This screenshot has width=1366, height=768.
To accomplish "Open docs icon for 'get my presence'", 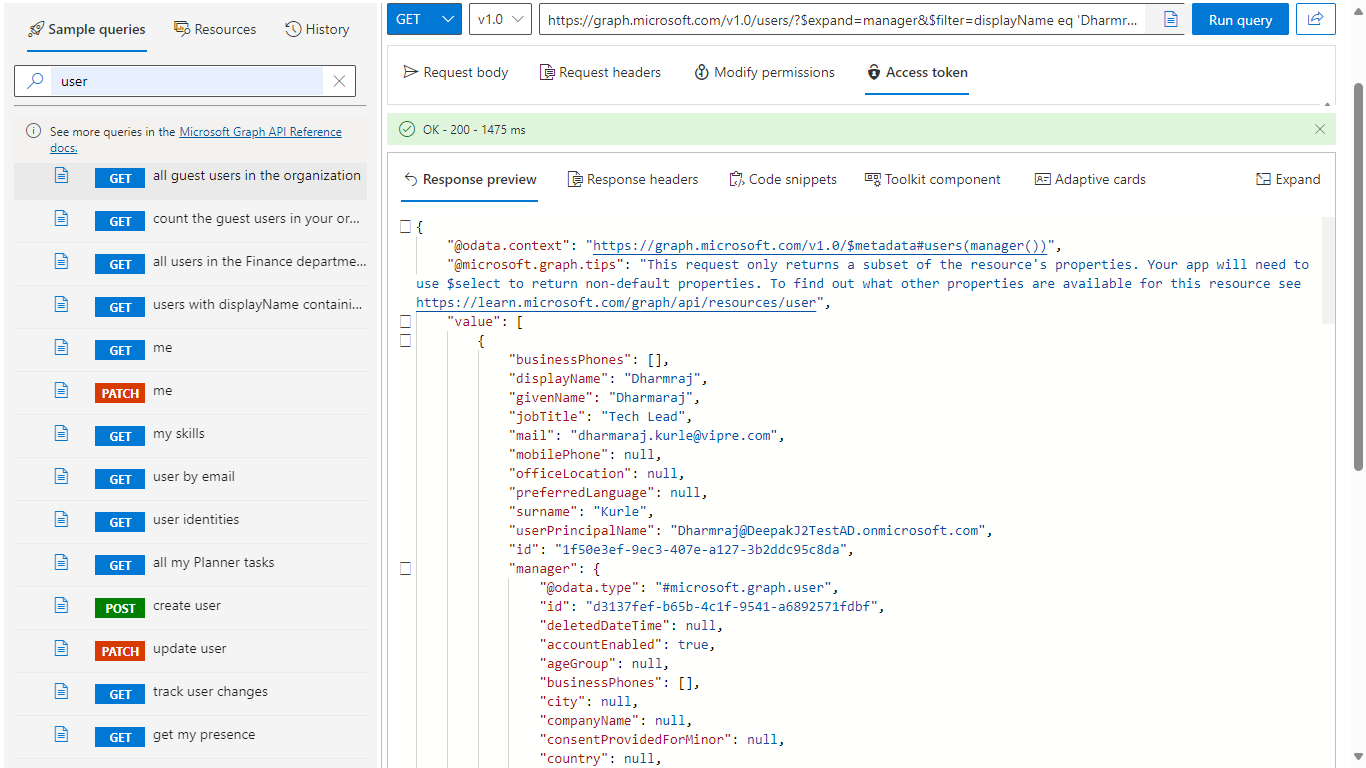I will (61, 734).
